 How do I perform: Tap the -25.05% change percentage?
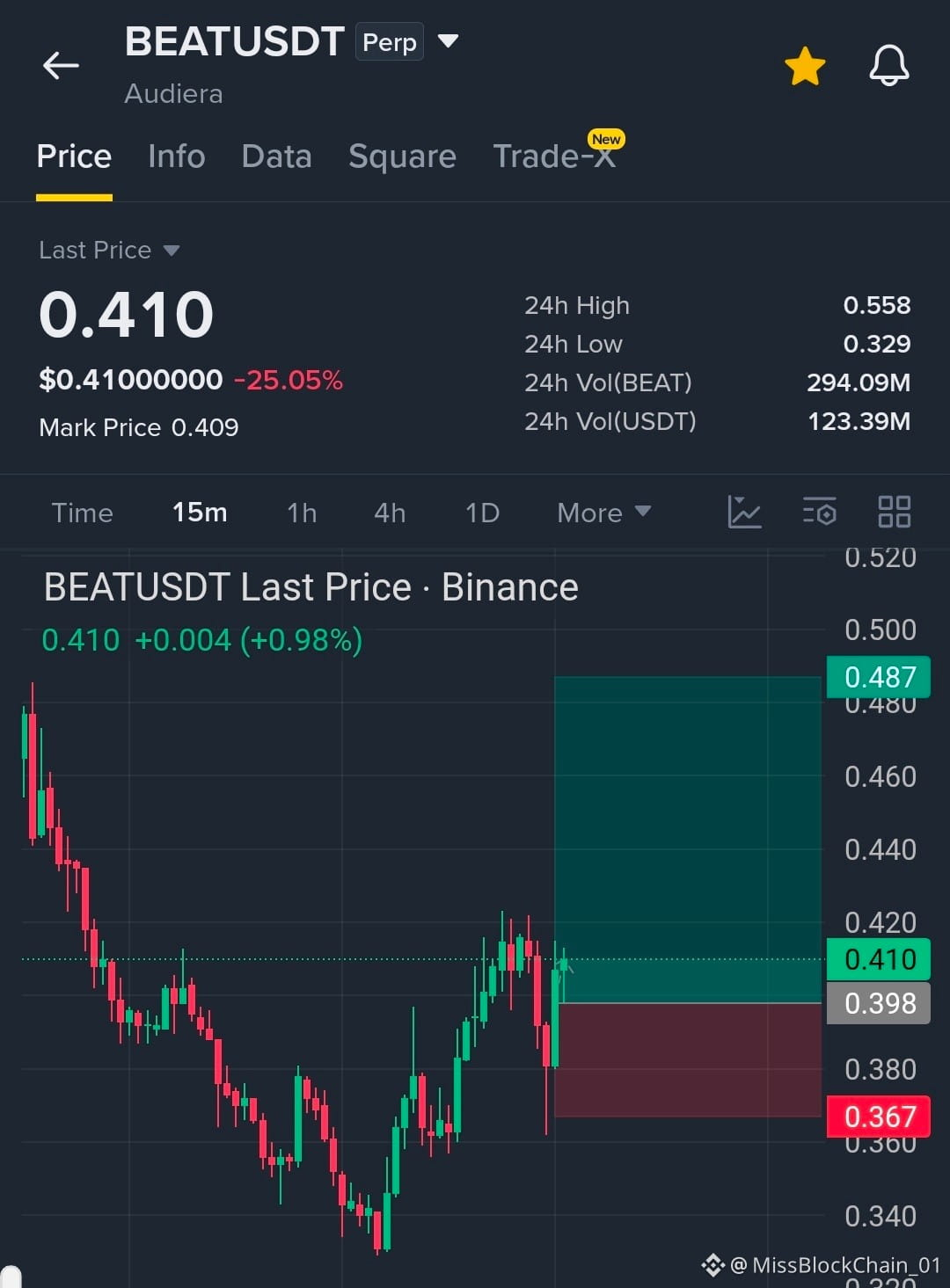[289, 380]
